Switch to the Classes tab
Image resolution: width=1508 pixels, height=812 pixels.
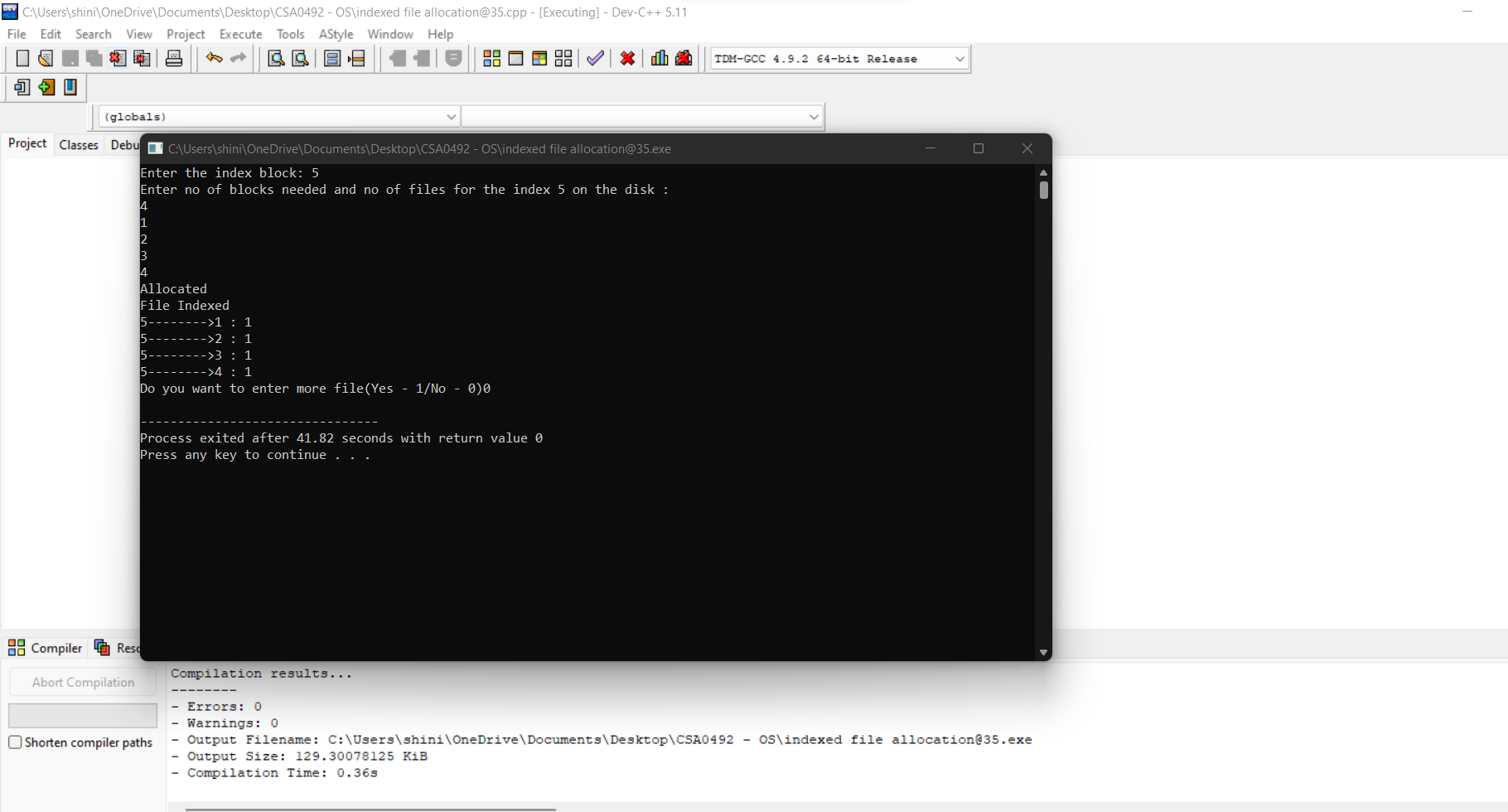pyautogui.click(x=78, y=144)
